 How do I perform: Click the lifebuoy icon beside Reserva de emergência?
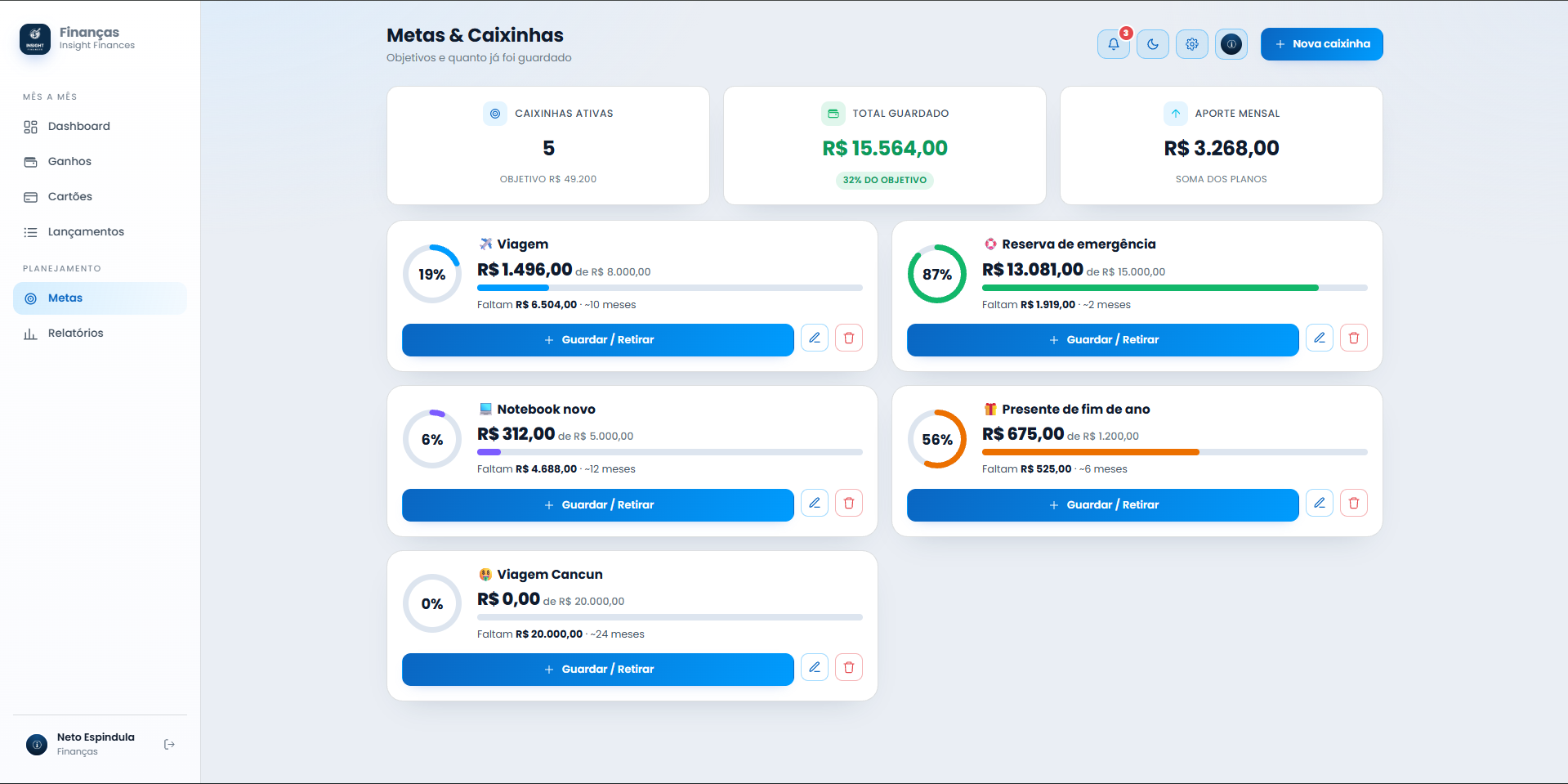(x=990, y=244)
